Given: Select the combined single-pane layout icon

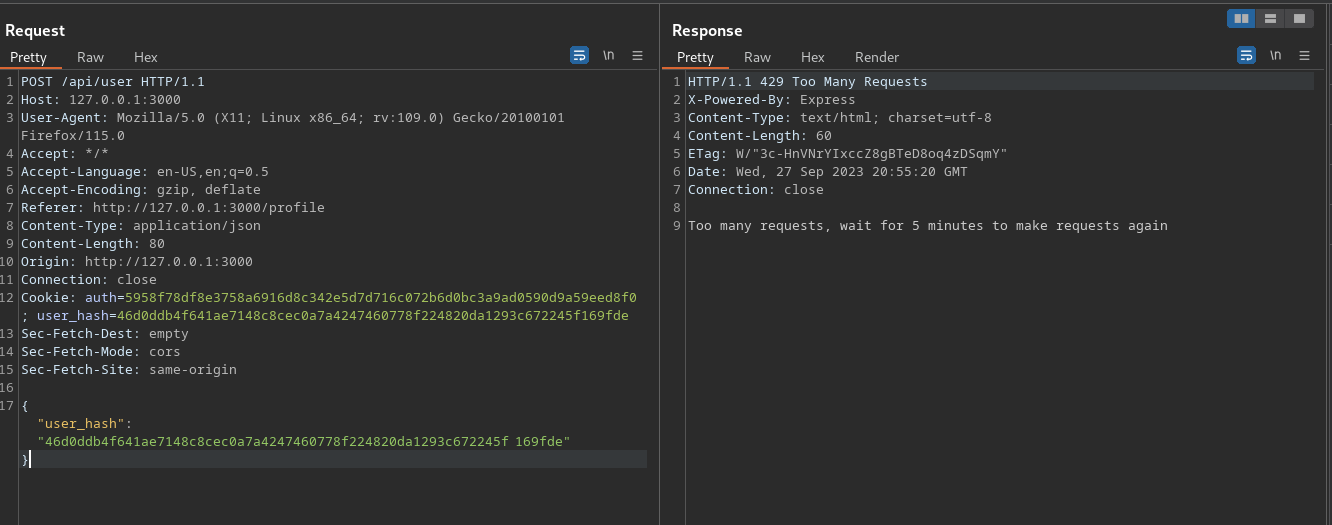Looking at the screenshot, I should coord(1298,18).
